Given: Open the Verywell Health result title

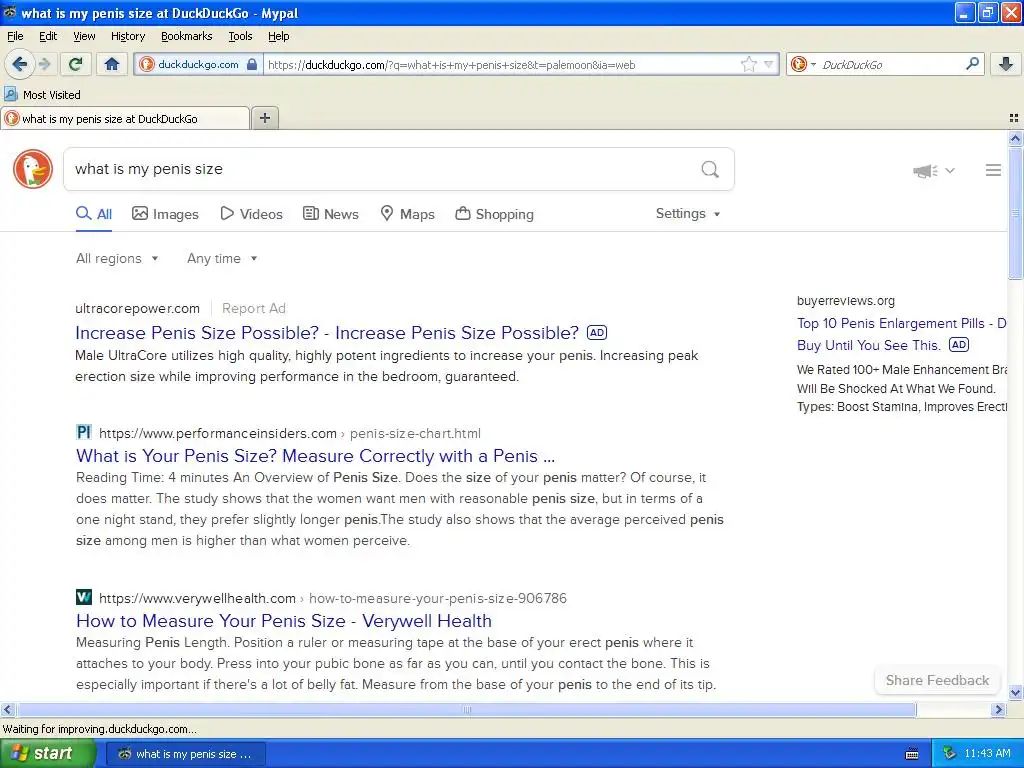Looking at the screenshot, I should click(284, 620).
